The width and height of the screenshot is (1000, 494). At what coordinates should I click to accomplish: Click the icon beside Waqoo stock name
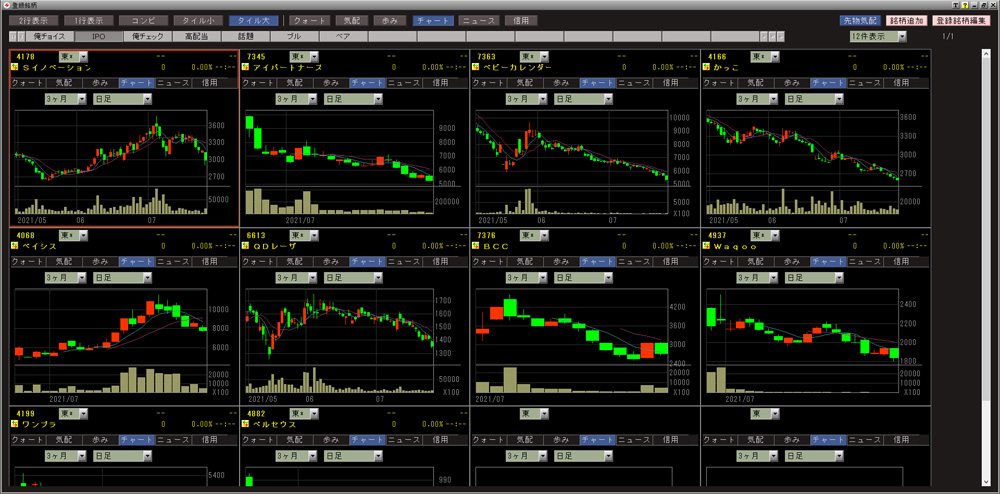[709, 246]
